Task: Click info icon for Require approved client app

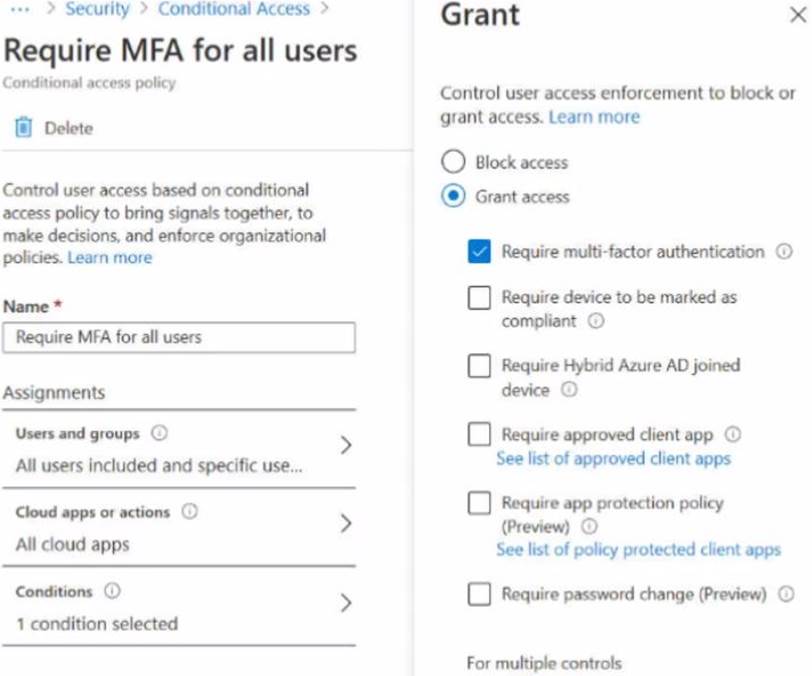Action: point(733,435)
